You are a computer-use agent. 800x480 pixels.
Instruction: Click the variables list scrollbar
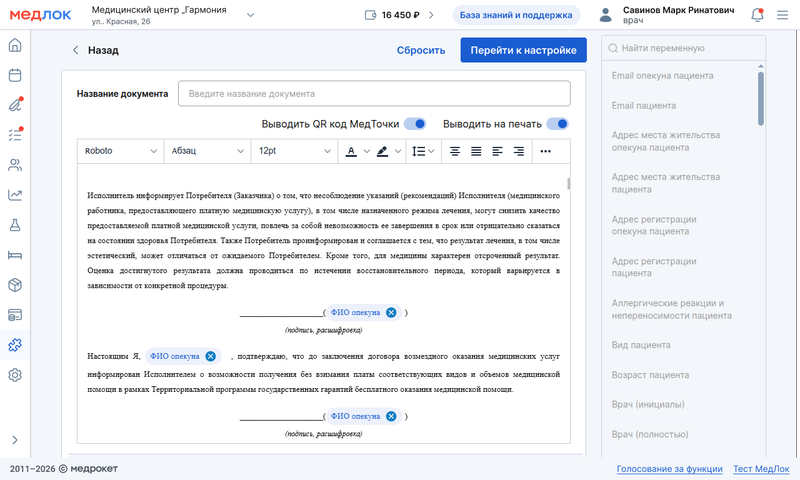(x=761, y=98)
